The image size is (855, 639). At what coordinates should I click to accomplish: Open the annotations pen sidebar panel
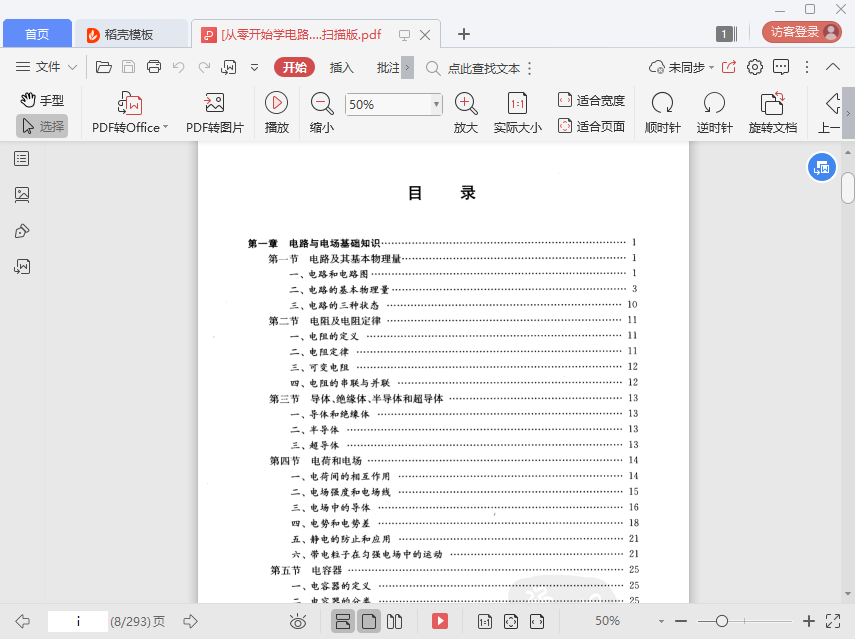pos(22,231)
